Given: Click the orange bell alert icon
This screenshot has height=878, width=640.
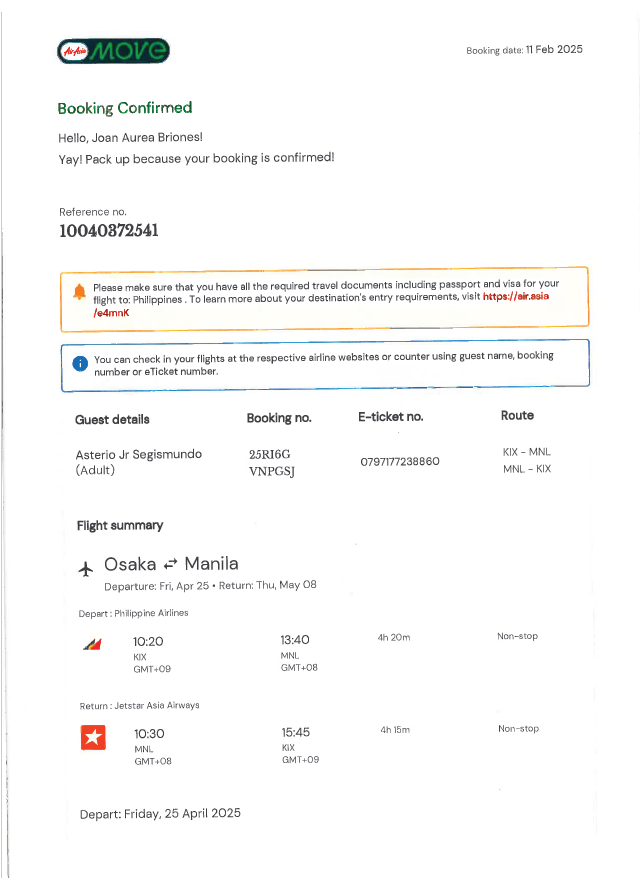Looking at the screenshot, I should click(79, 291).
